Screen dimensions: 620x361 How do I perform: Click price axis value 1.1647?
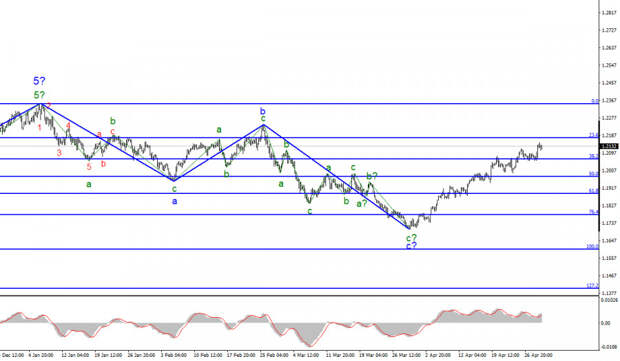point(609,240)
